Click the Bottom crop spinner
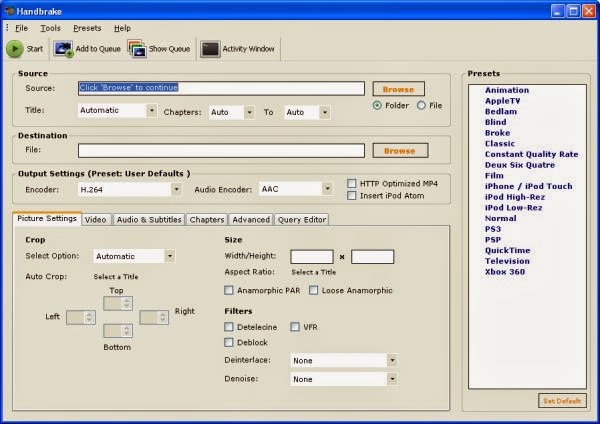600x424 pixels. click(x=118, y=331)
